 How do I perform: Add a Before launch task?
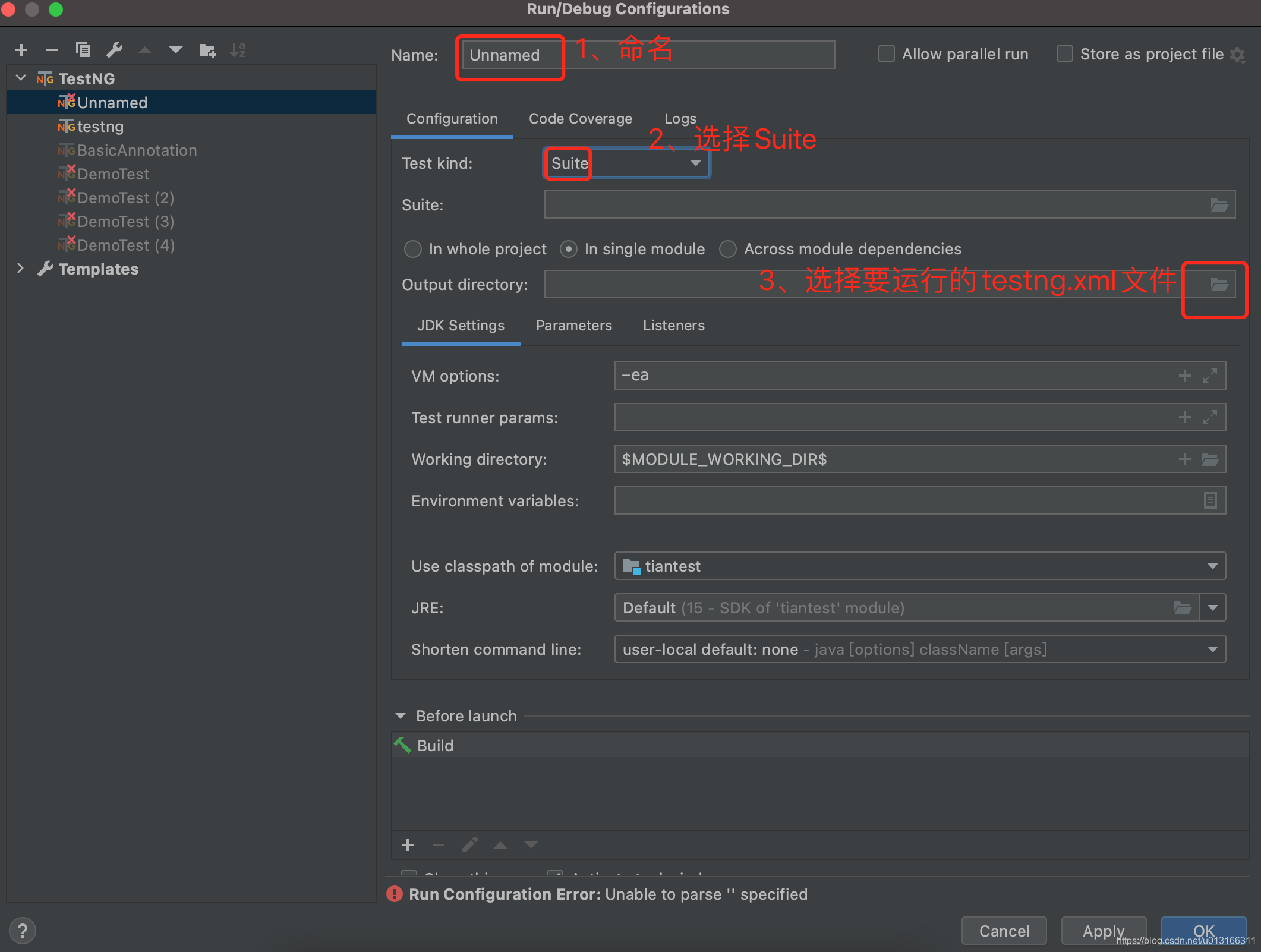[x=408, y=845]
